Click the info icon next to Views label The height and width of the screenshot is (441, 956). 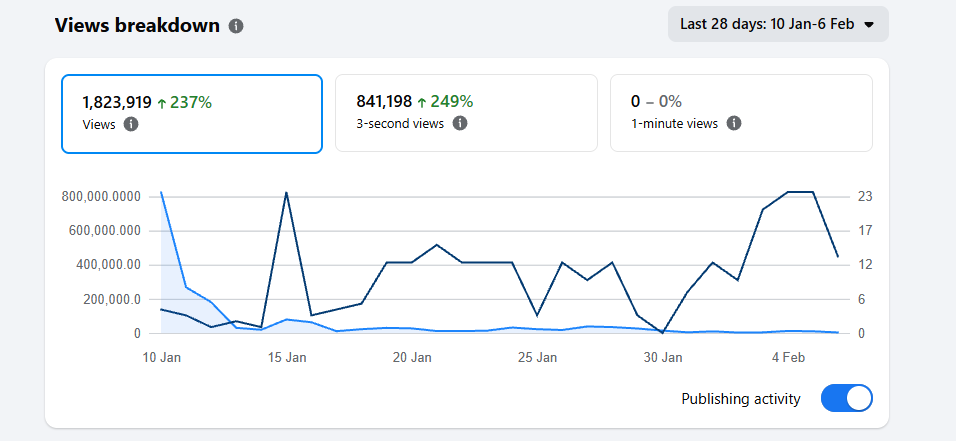[x=131, y=124]
